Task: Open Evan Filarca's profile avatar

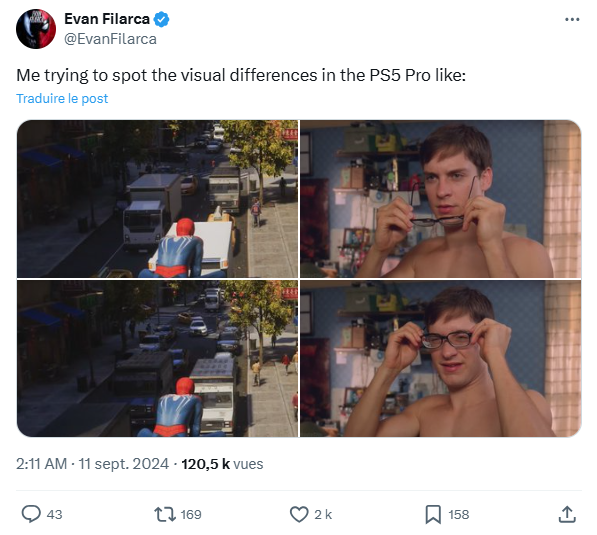Action: pos(36,29)
